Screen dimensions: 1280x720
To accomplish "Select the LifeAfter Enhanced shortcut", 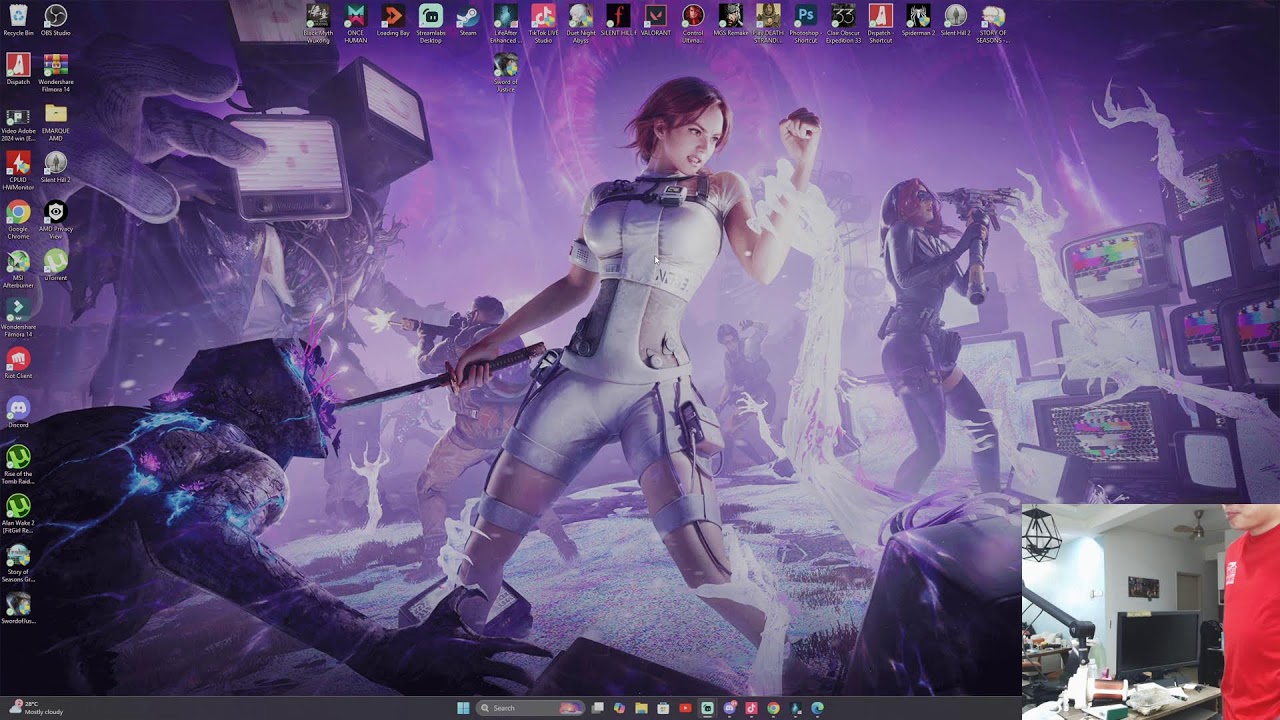I will pos(506,24).
